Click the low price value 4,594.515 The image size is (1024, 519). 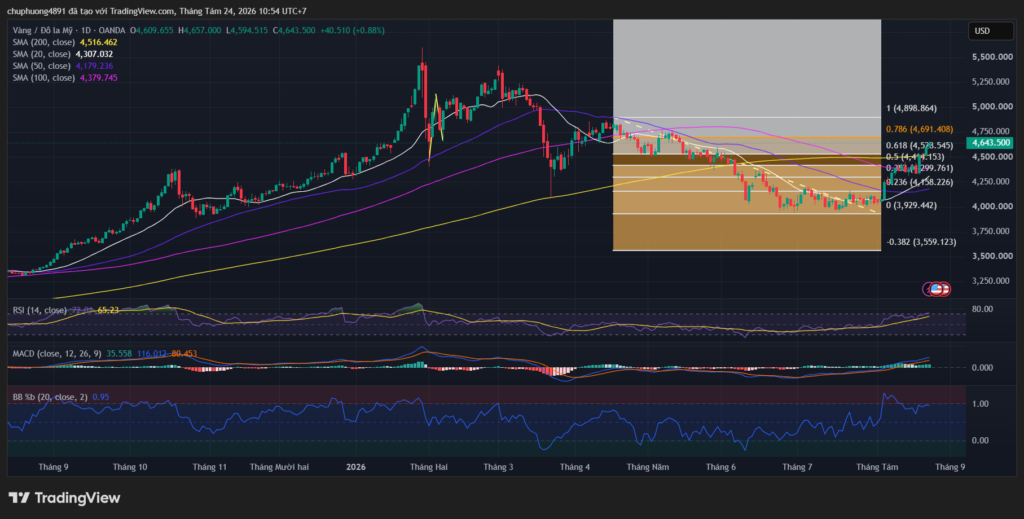249,30
